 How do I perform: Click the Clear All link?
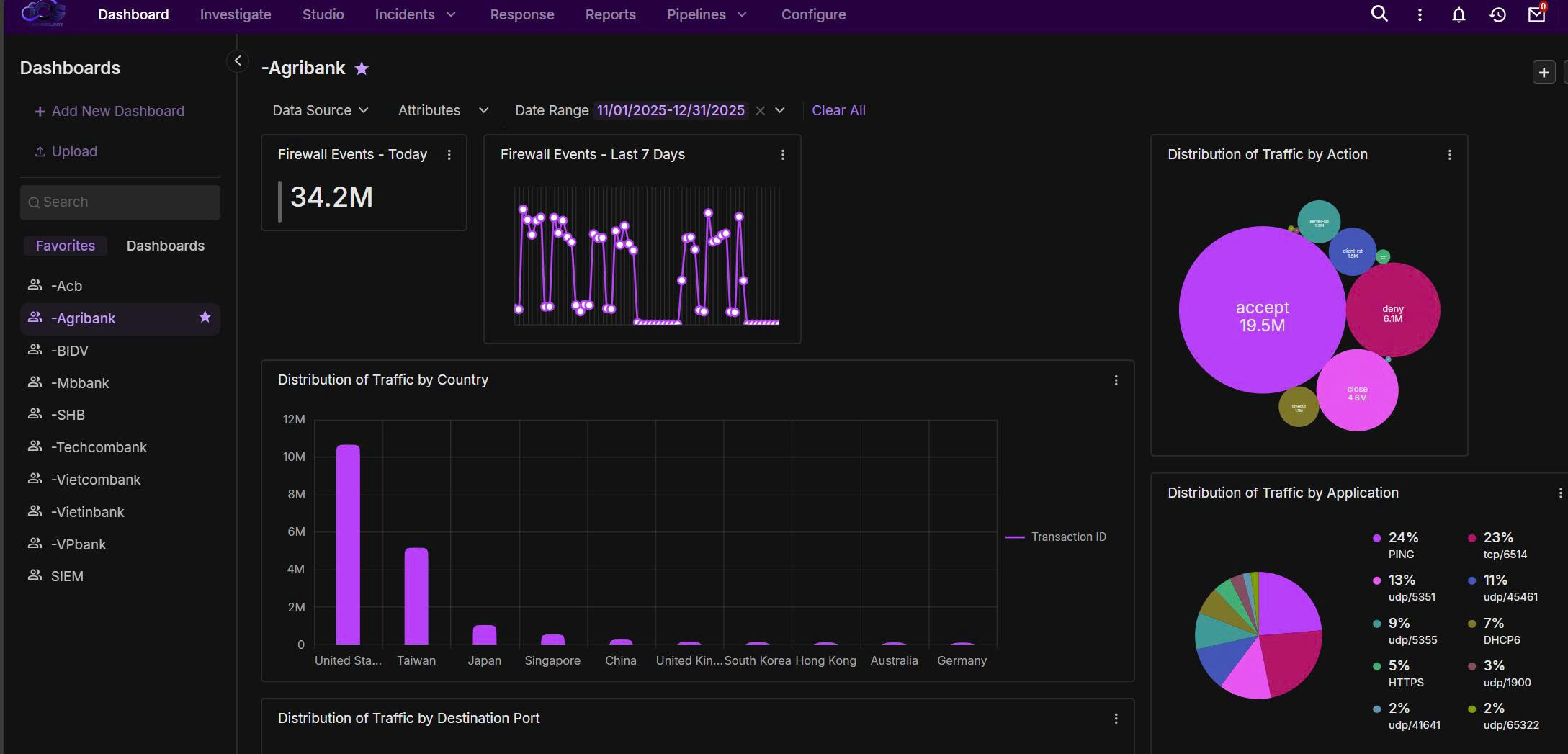click(838, 110)
